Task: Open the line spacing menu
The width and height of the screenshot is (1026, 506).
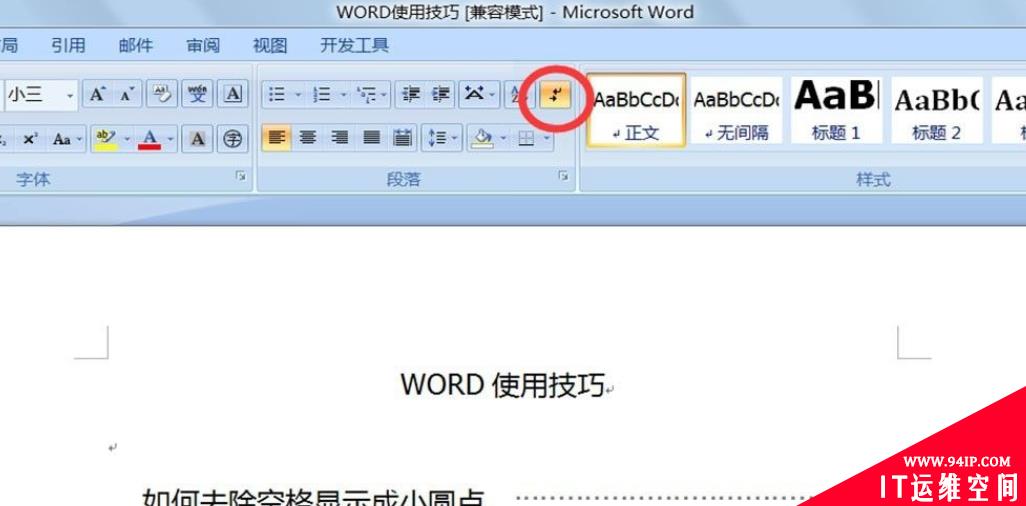Action: click(x=442, y=138)
